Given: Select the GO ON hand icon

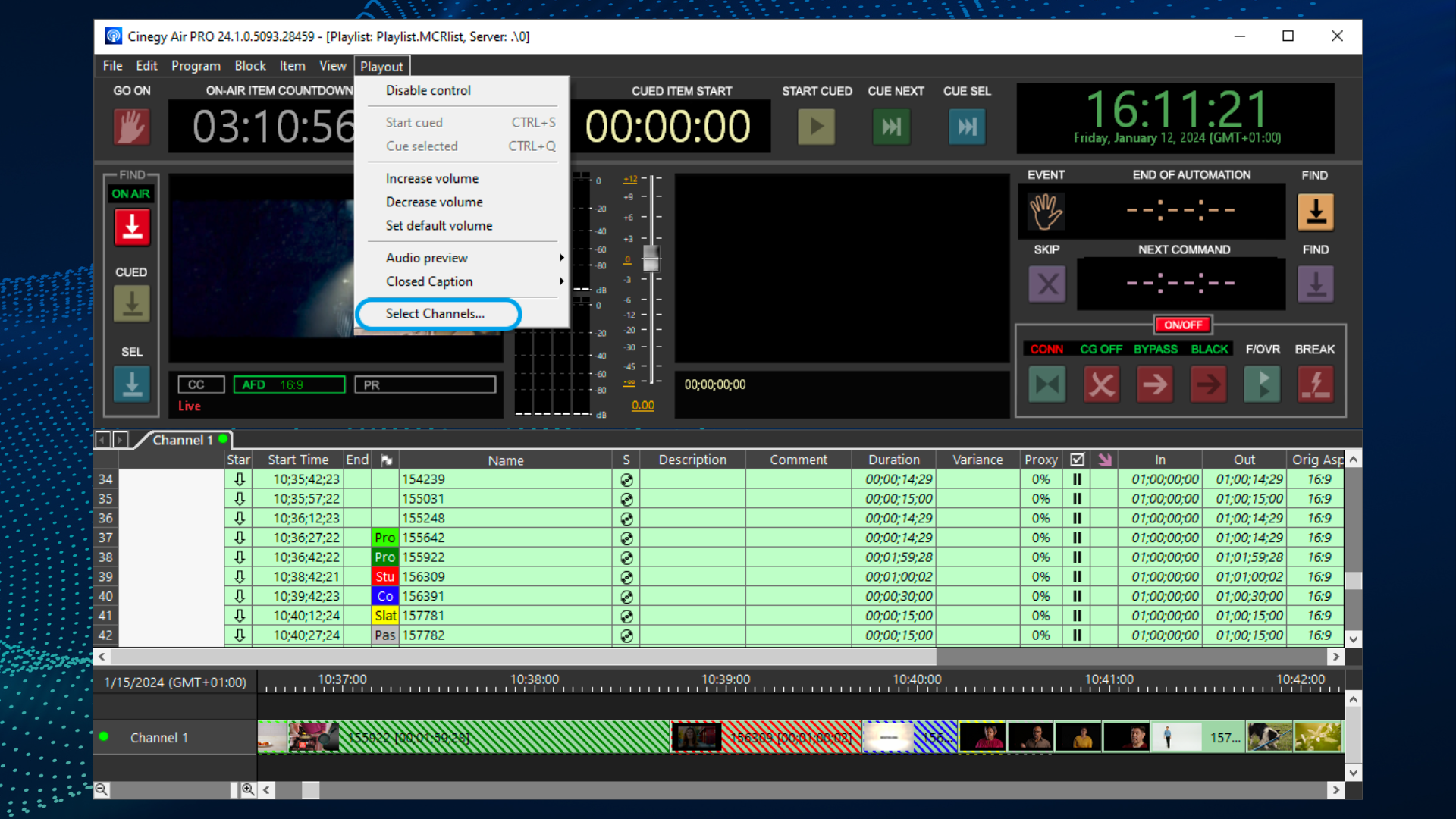Looking at the screenshot, I should [131, 127].
